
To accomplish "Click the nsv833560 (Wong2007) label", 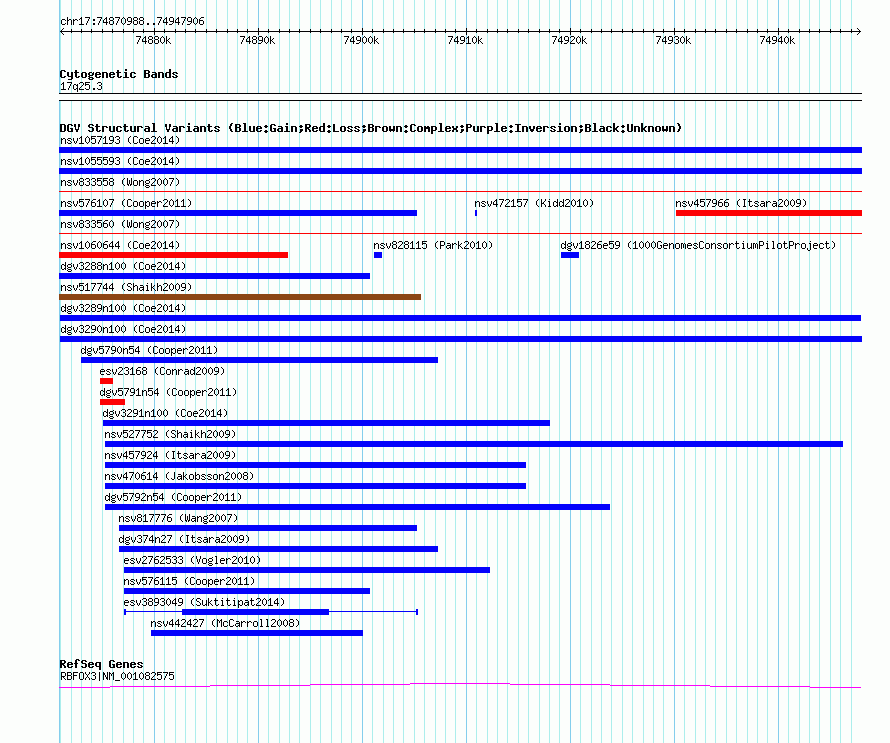I will (120, 224).
